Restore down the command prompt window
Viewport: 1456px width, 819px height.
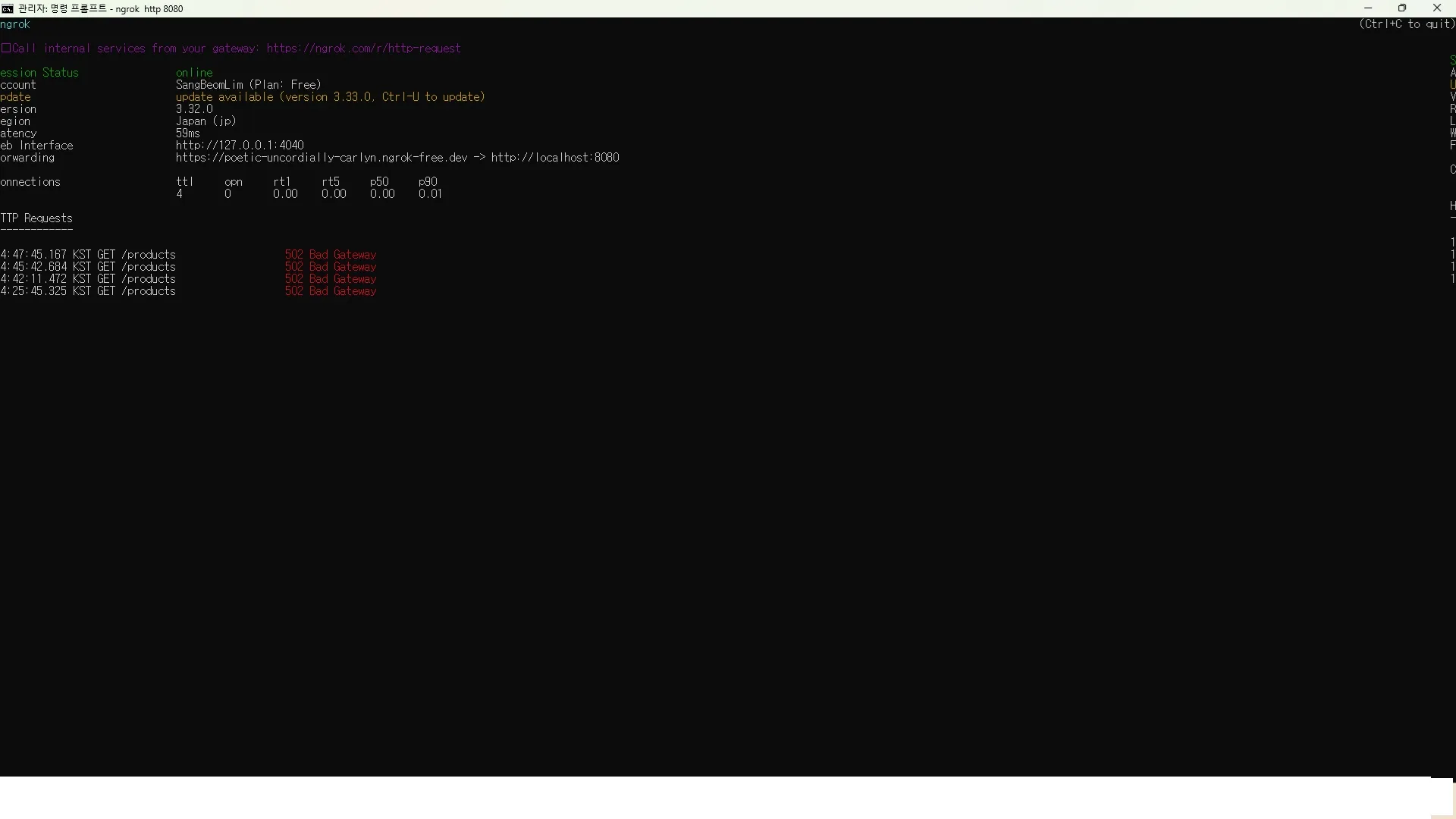coord(1402,8)
